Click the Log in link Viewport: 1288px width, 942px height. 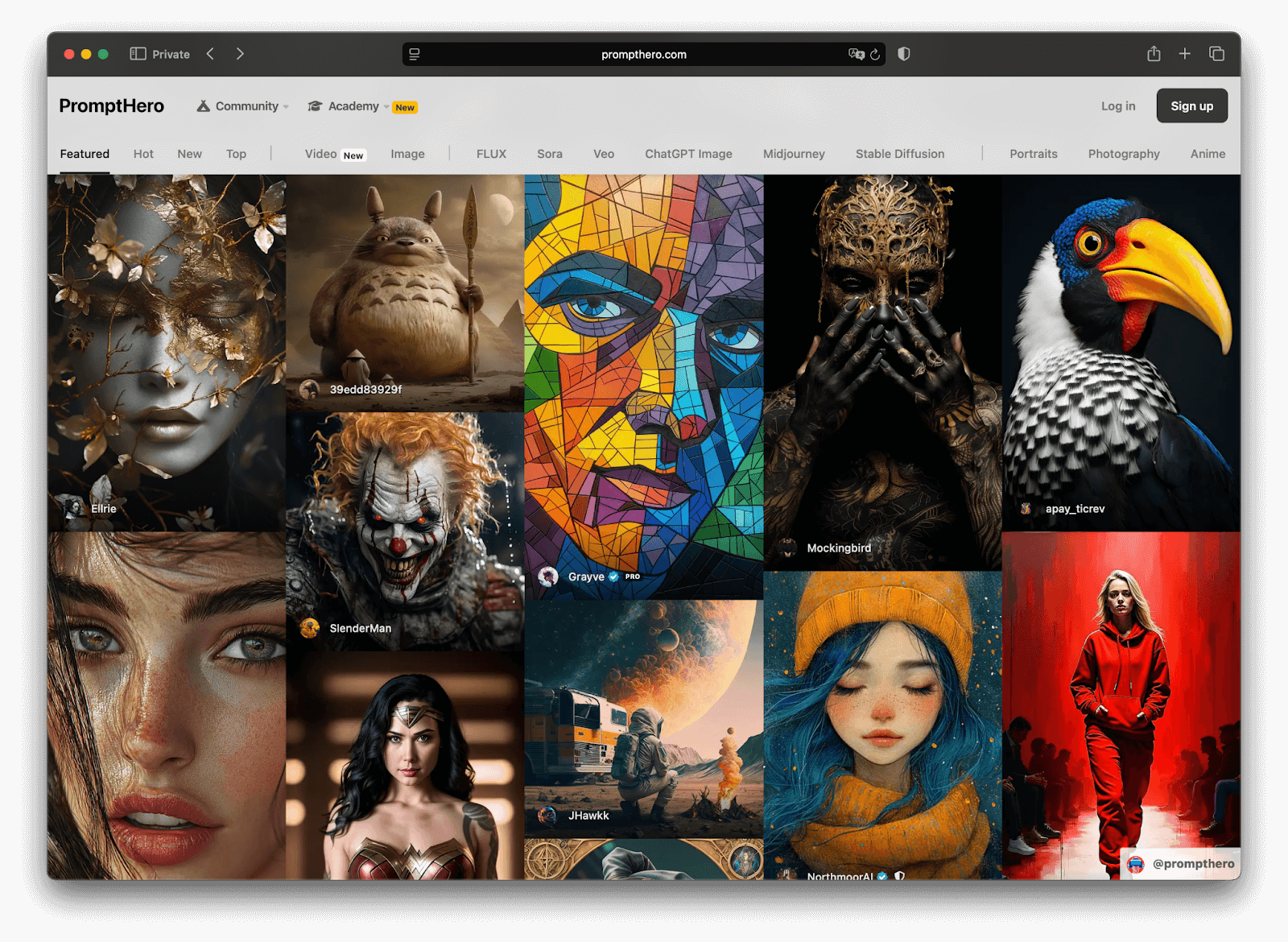(1118, 106)
